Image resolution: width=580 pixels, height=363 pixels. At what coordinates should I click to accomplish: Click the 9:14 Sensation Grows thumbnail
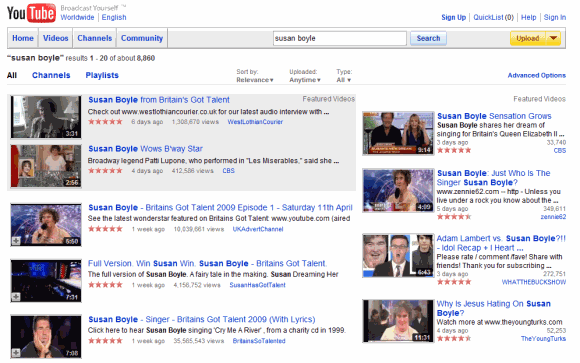pos(398,133)
